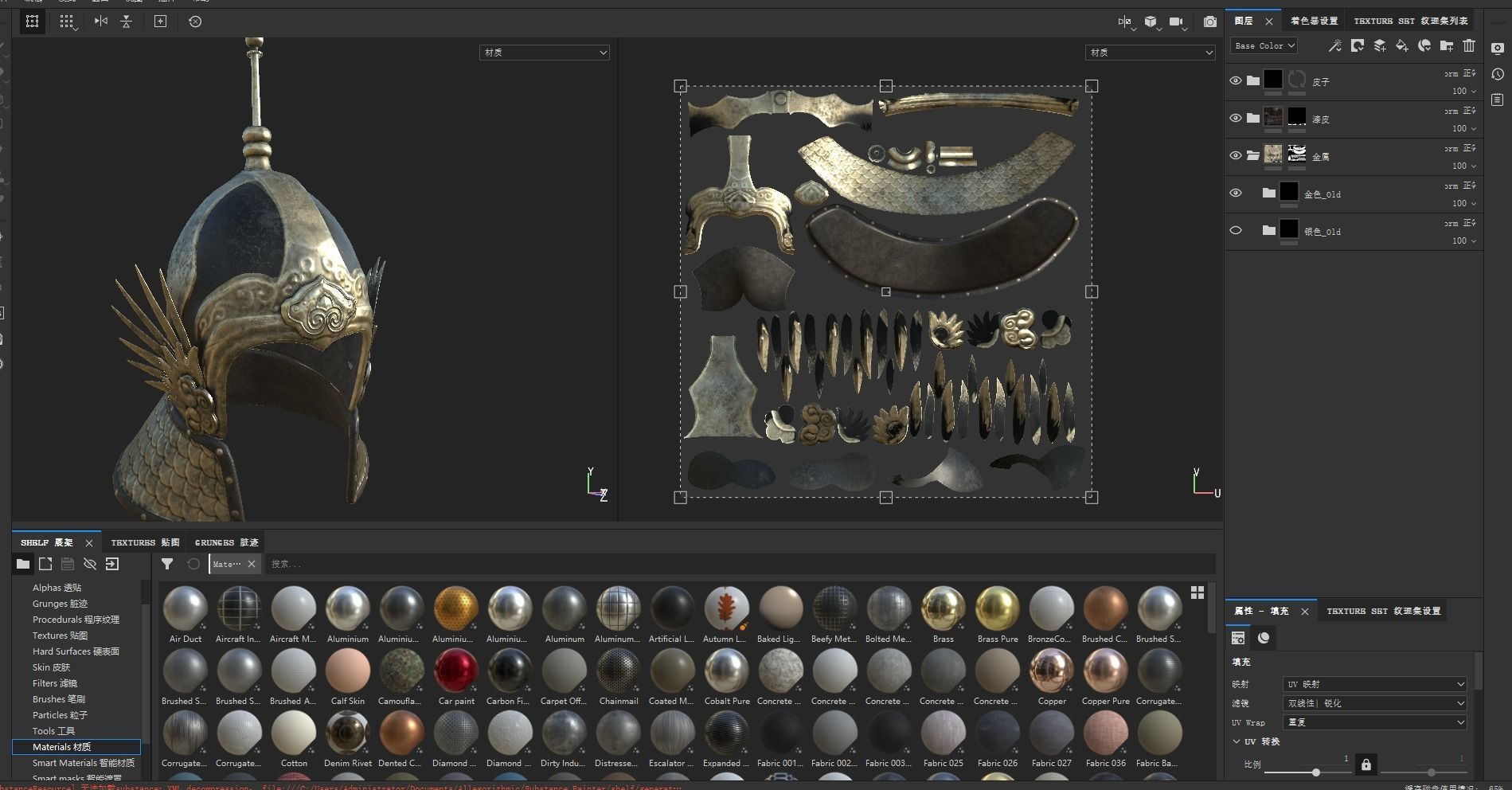
Task: Click the add effect magic wand icon
Action: pos(1335,46)
